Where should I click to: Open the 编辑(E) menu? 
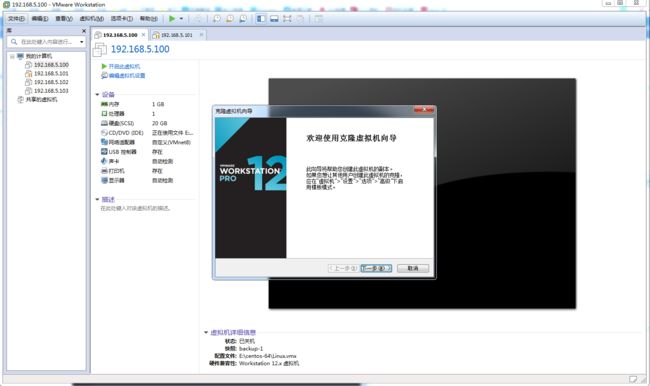click(40, 19)
